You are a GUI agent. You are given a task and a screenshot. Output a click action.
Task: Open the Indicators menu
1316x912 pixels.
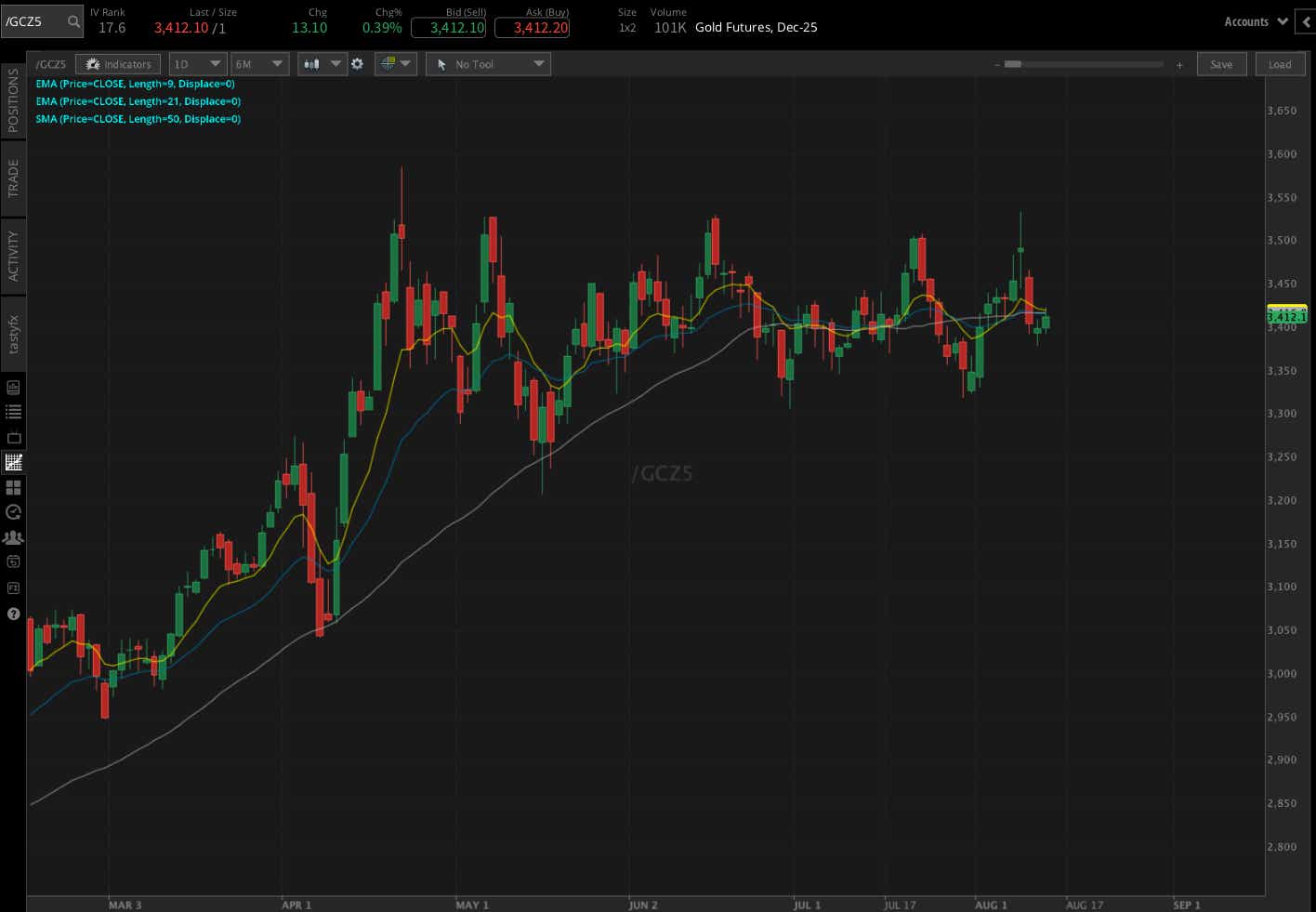118,64
